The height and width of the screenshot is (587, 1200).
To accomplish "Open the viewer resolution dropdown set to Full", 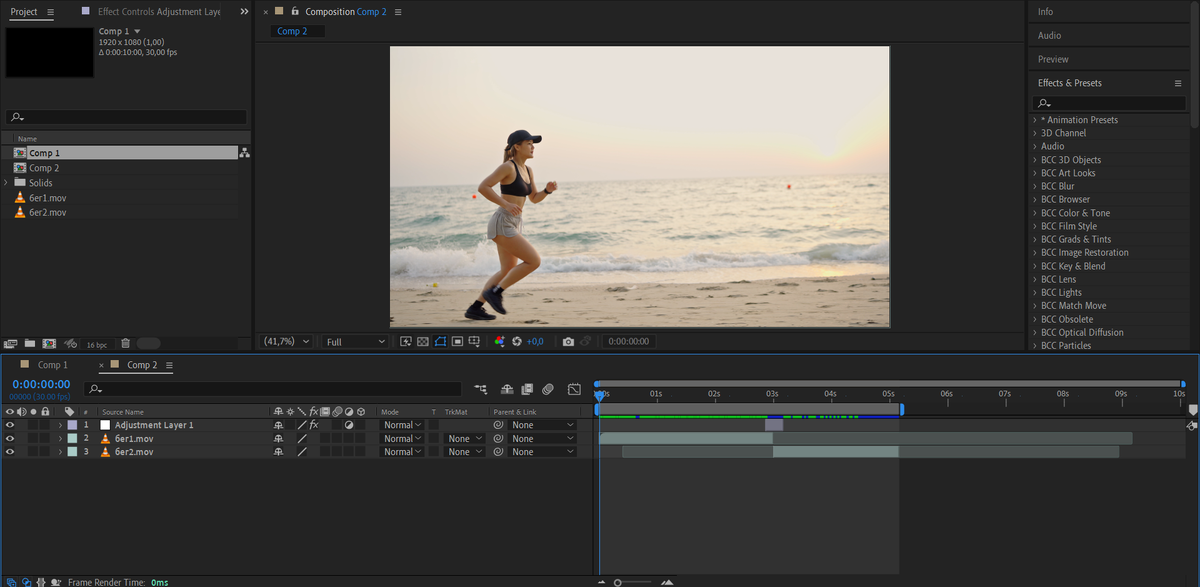I will [x=355, y=342].
